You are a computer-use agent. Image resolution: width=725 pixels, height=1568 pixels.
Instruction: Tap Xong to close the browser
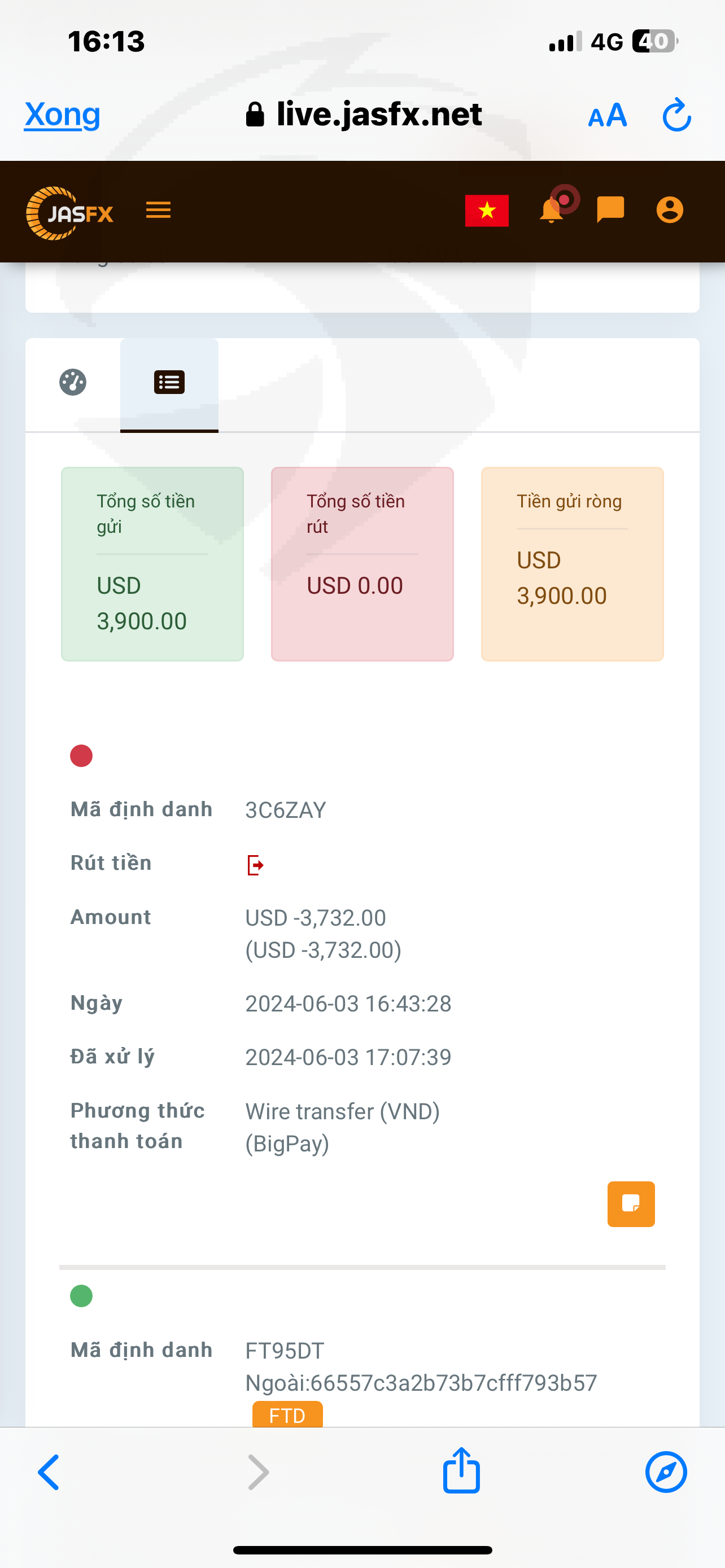(x=62, y=115)
